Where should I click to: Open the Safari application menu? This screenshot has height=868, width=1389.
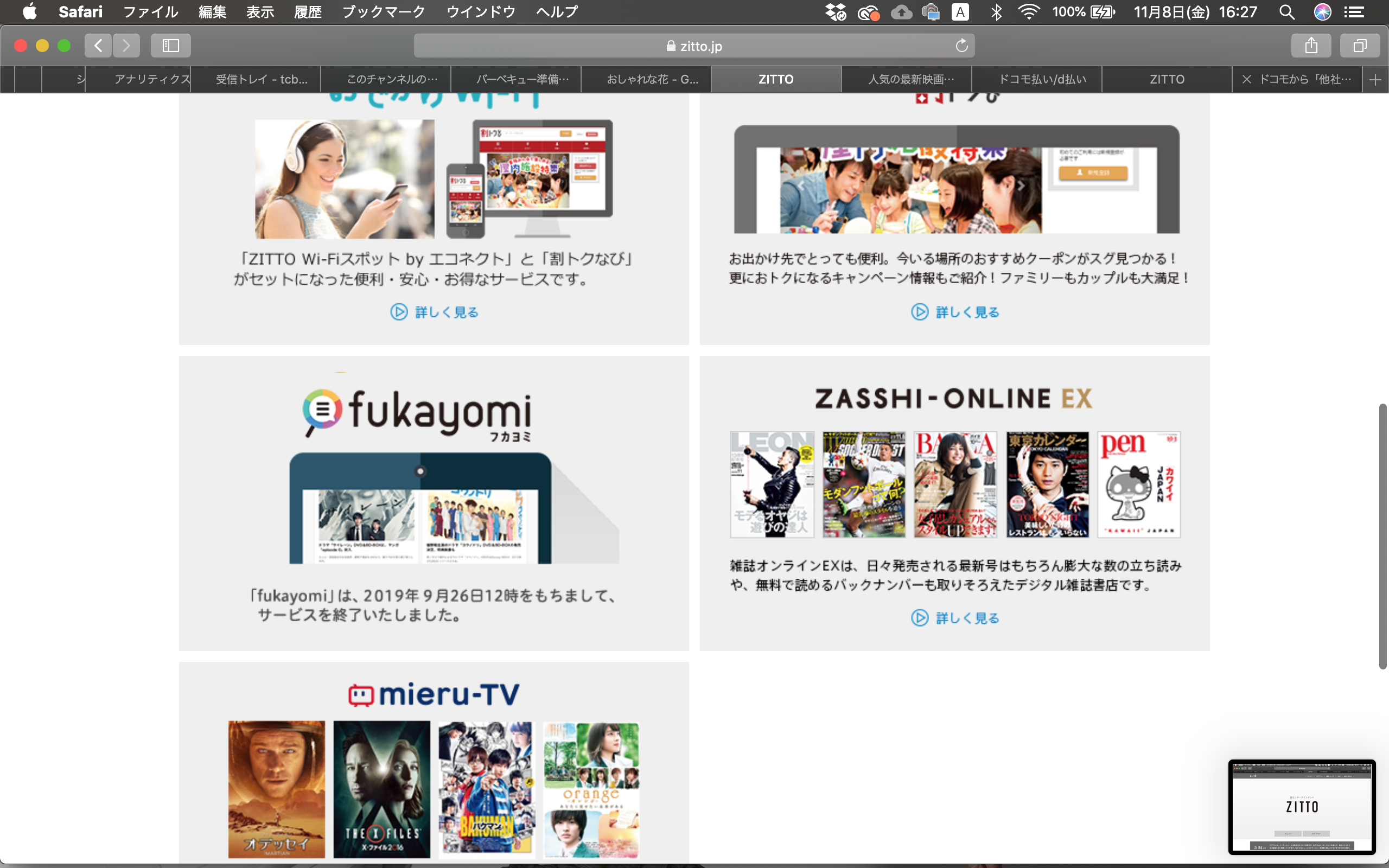pos(80,11)
